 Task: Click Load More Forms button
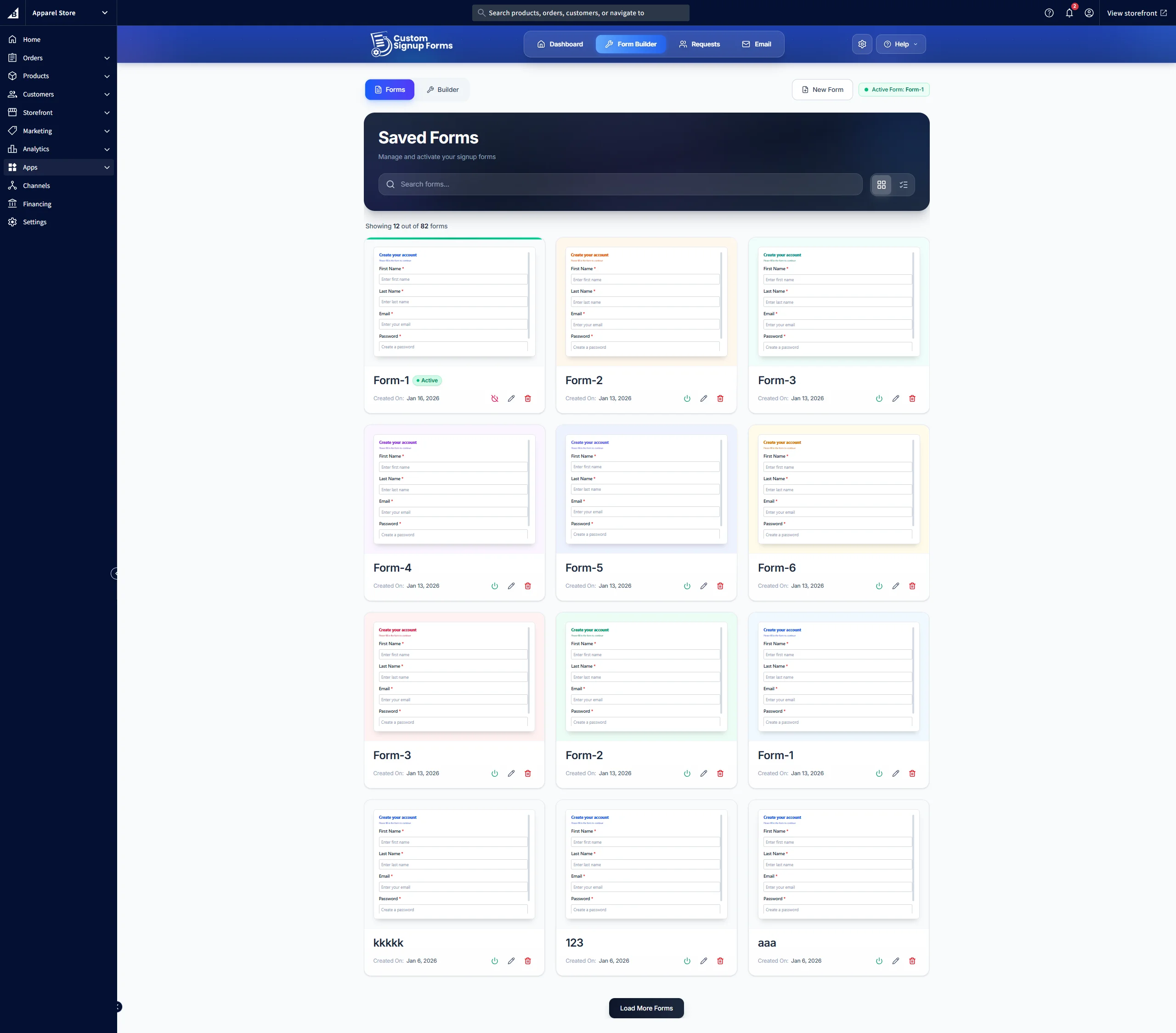pos(646,1008)
